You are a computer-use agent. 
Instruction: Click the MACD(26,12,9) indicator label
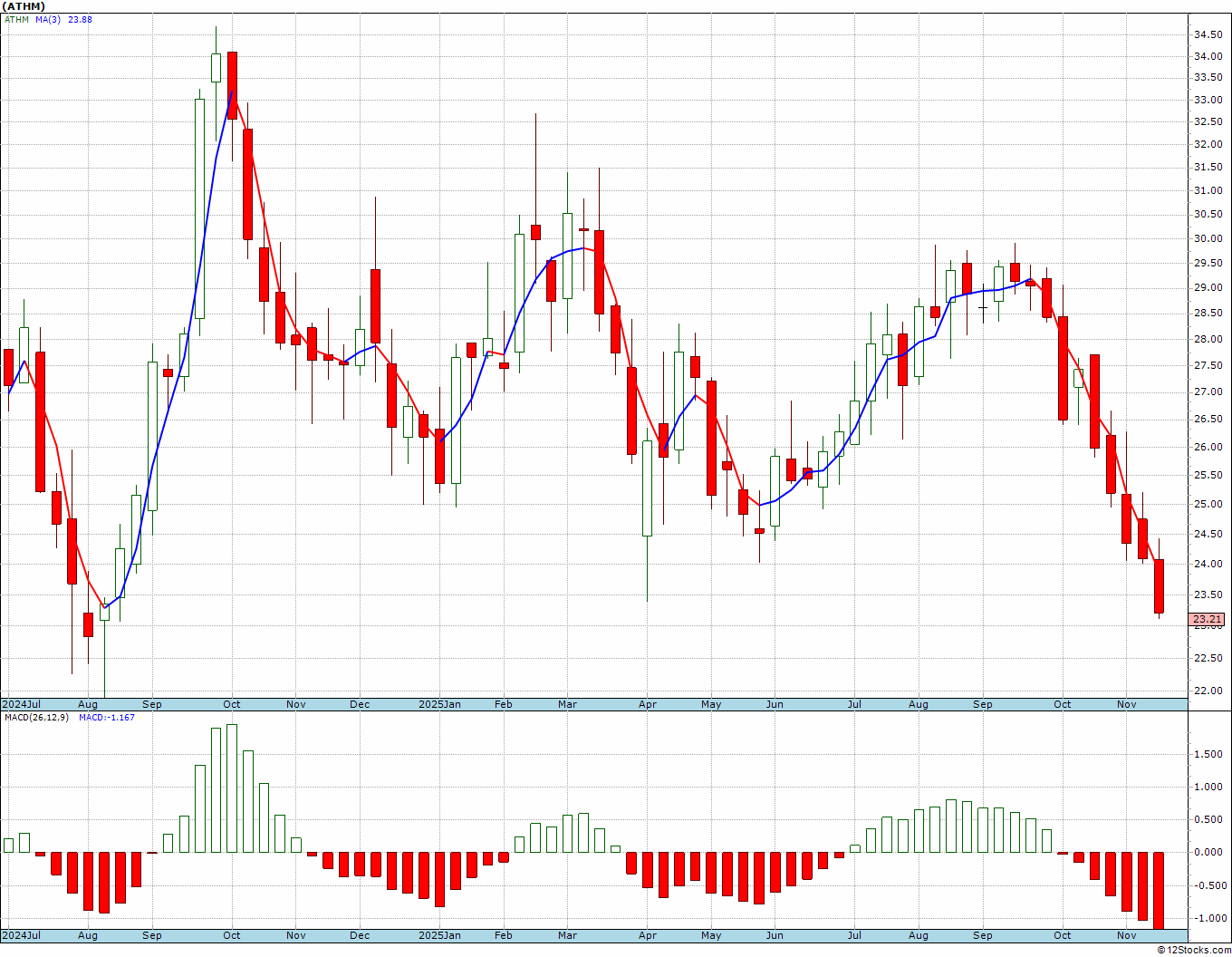[37, 718]
